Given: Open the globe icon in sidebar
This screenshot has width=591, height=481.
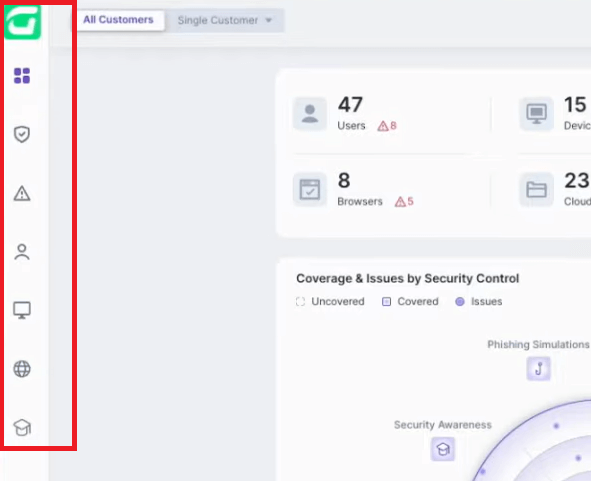Looking at the screenshot, I should point(22,369).
